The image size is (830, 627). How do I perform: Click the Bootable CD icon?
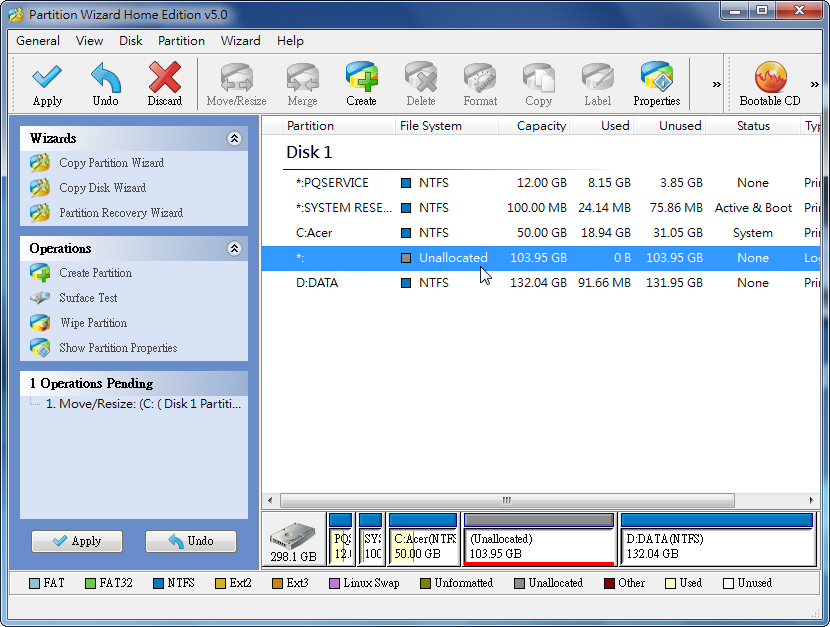pyautogui.click(x=770, y=77)
